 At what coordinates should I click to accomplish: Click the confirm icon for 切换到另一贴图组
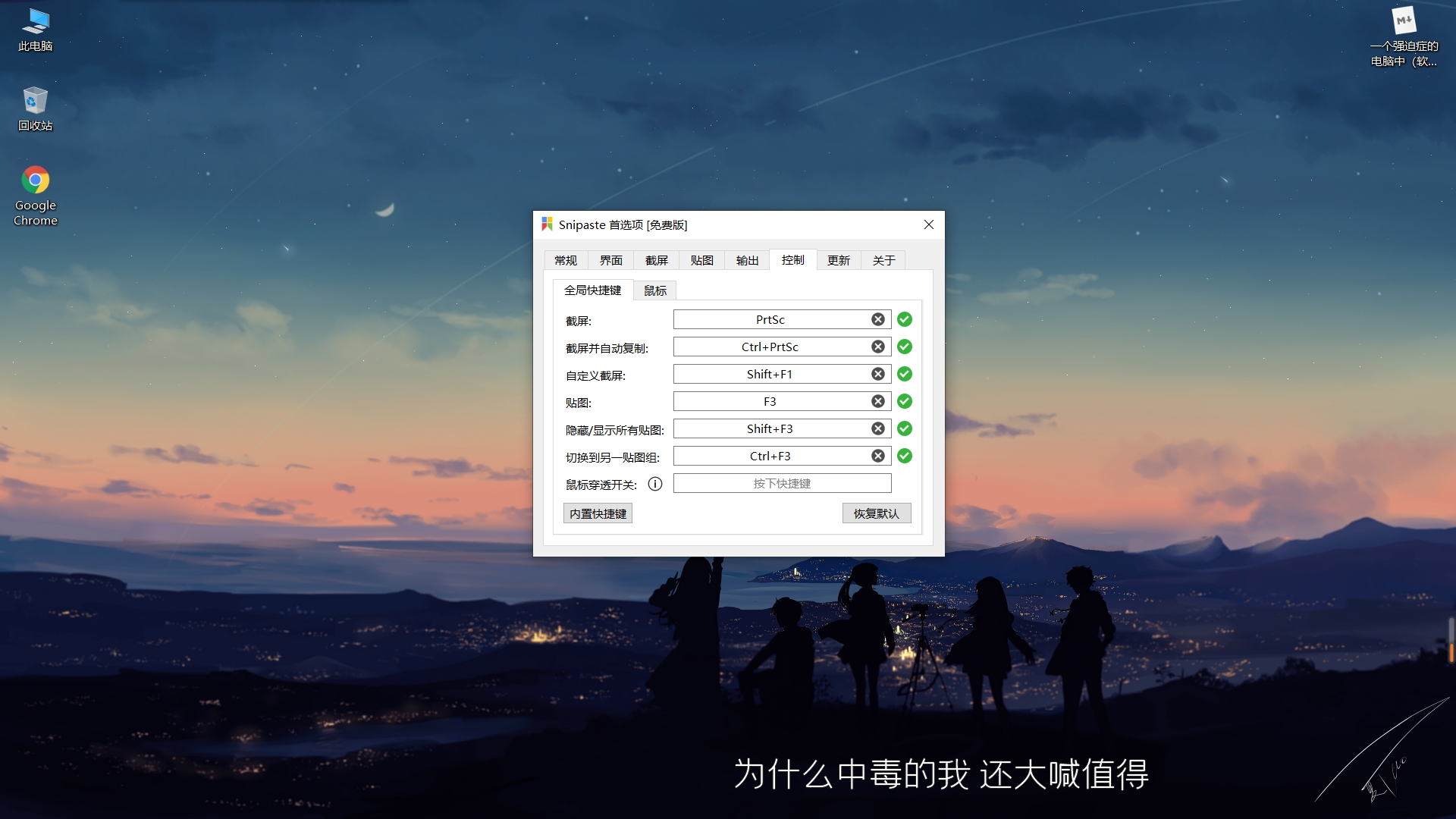coord(904,456)
